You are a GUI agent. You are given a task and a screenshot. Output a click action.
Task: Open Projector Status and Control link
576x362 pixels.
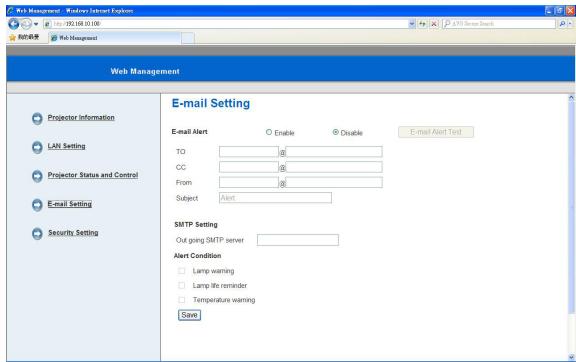(x=93, y=175)
